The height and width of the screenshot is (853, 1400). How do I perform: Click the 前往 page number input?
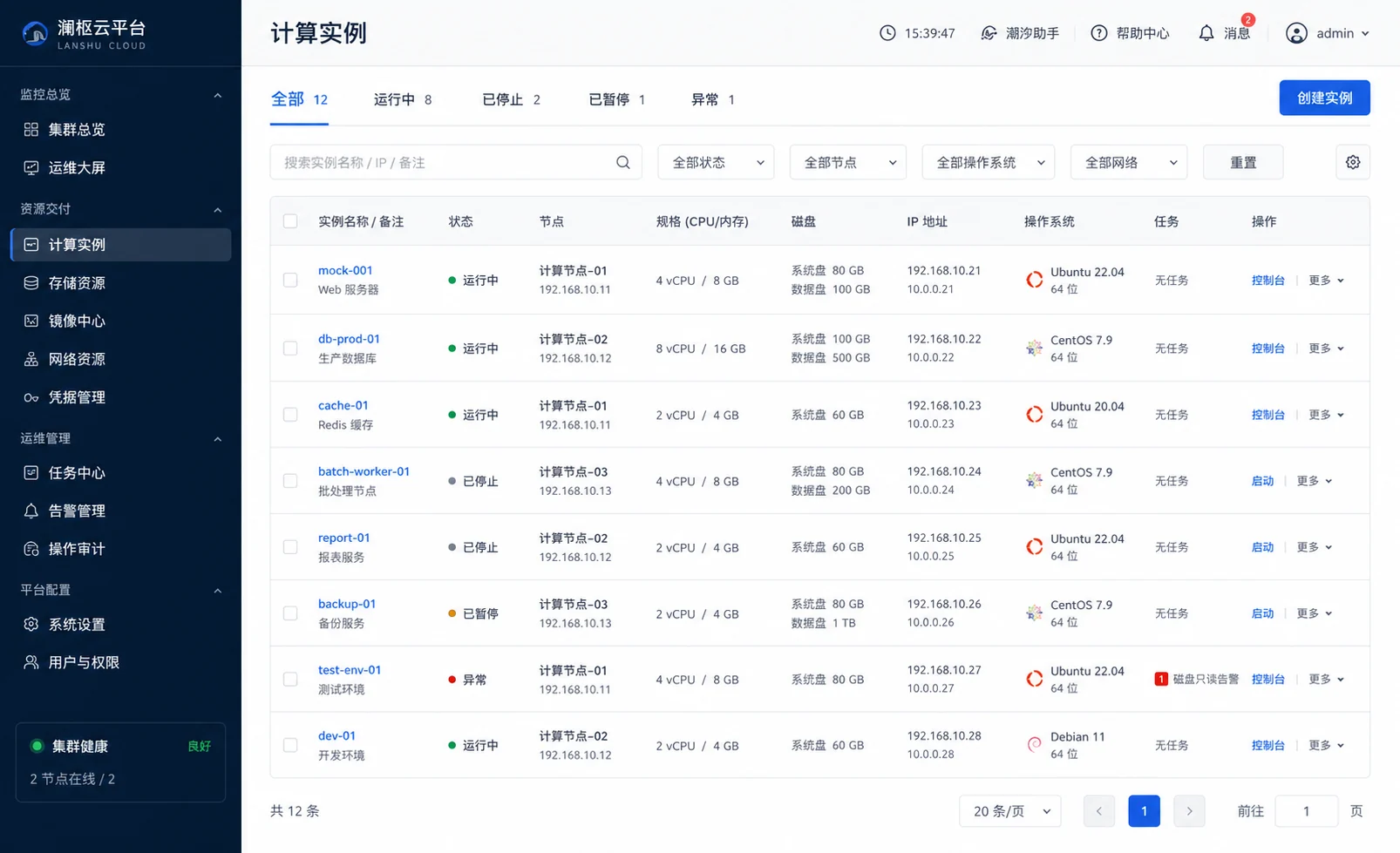(1306, 811)
